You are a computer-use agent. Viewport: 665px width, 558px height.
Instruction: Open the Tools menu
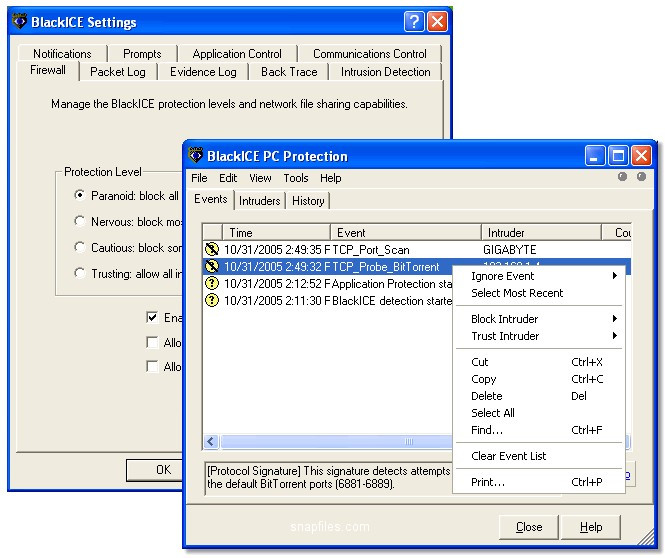pos(296,178)
